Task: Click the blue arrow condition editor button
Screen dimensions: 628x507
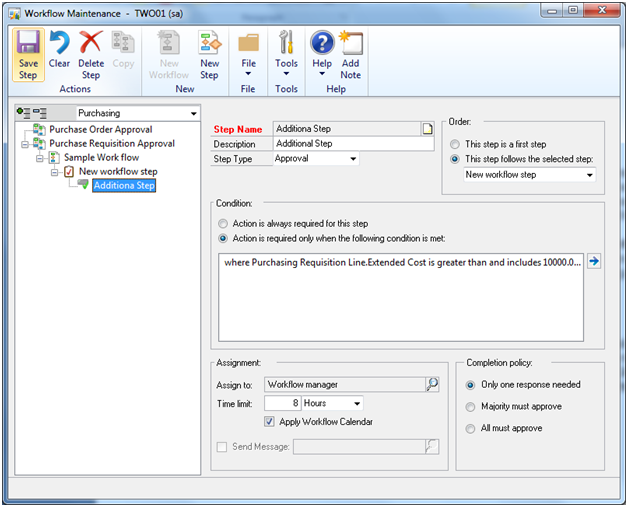Action: [x=594, y=262]
